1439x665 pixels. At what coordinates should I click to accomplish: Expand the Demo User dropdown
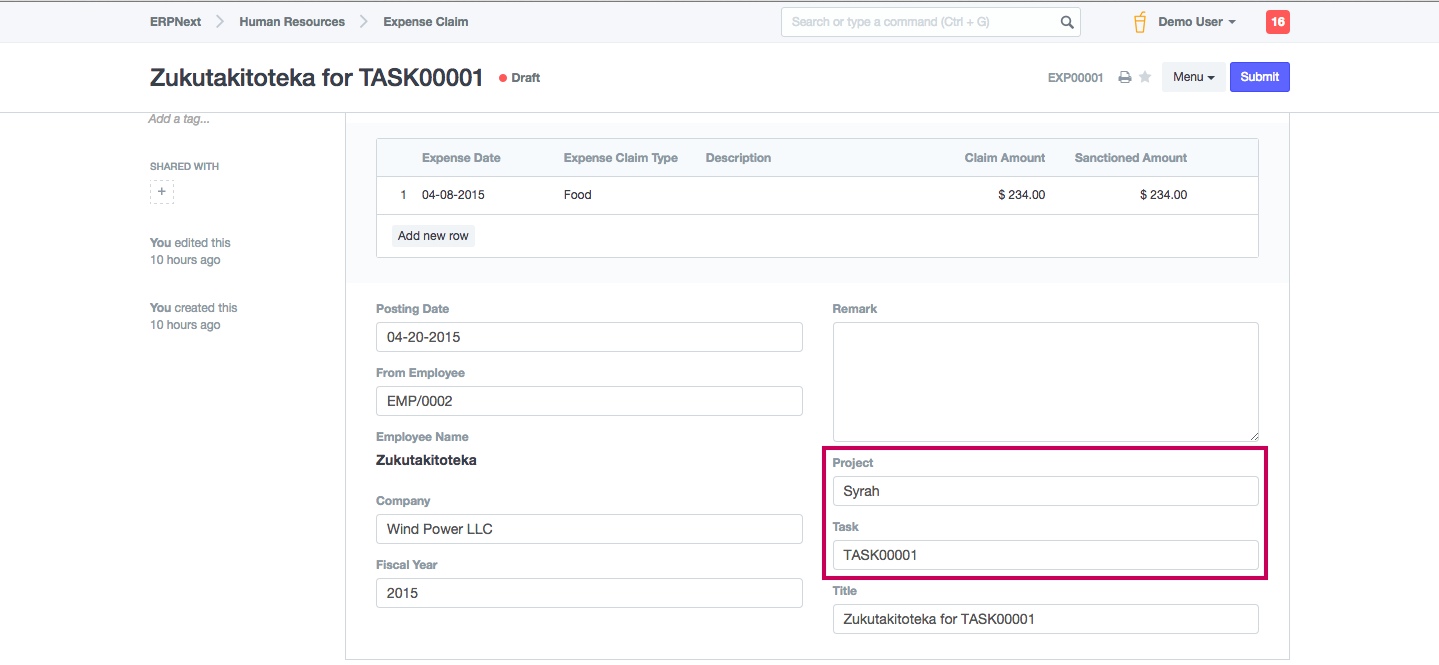1197,22
